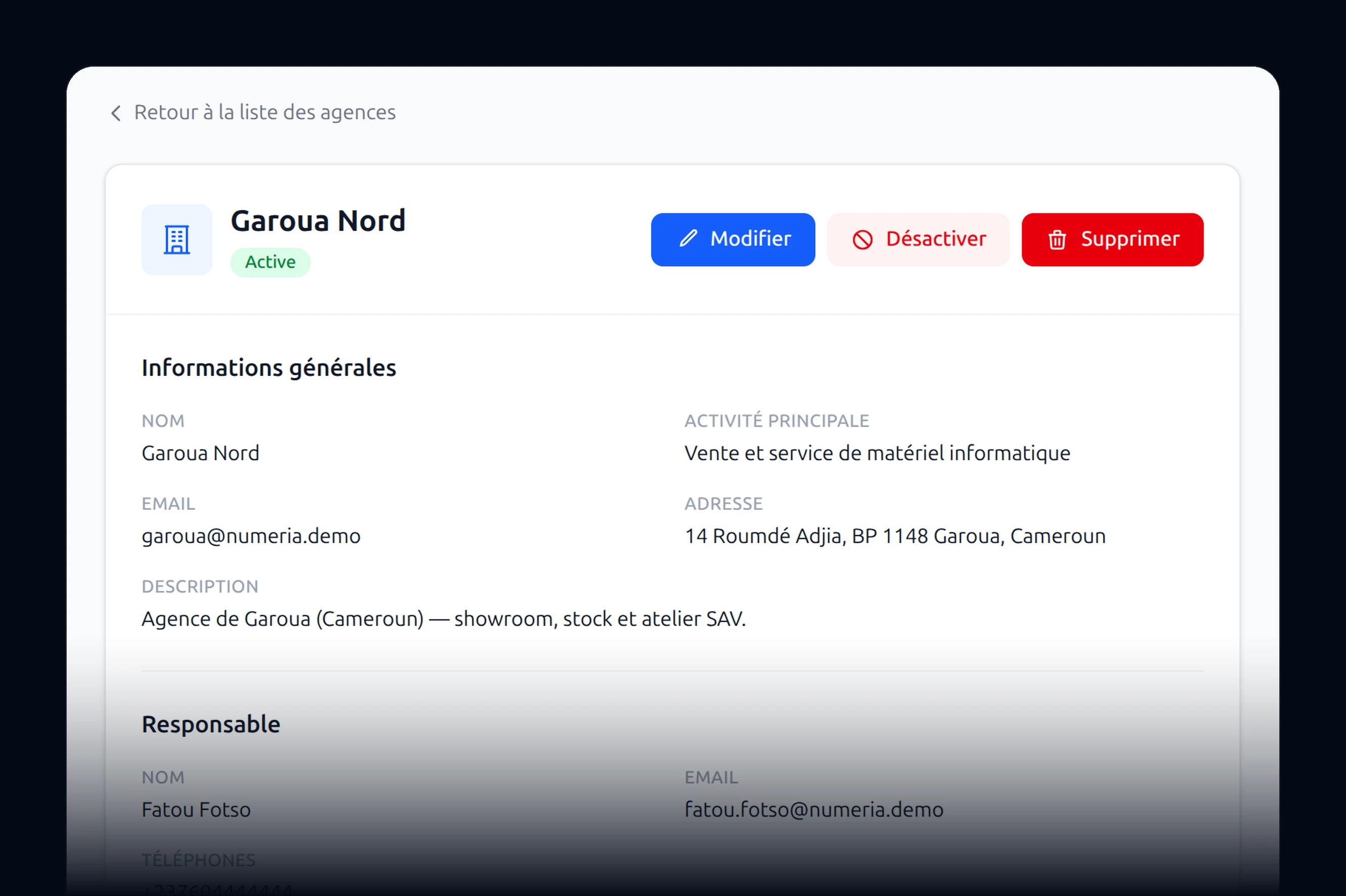Click the Agence de Garoua description text
Image resolution: width=1346 pixels, height=896 pixels.
(x=444, y=619)
